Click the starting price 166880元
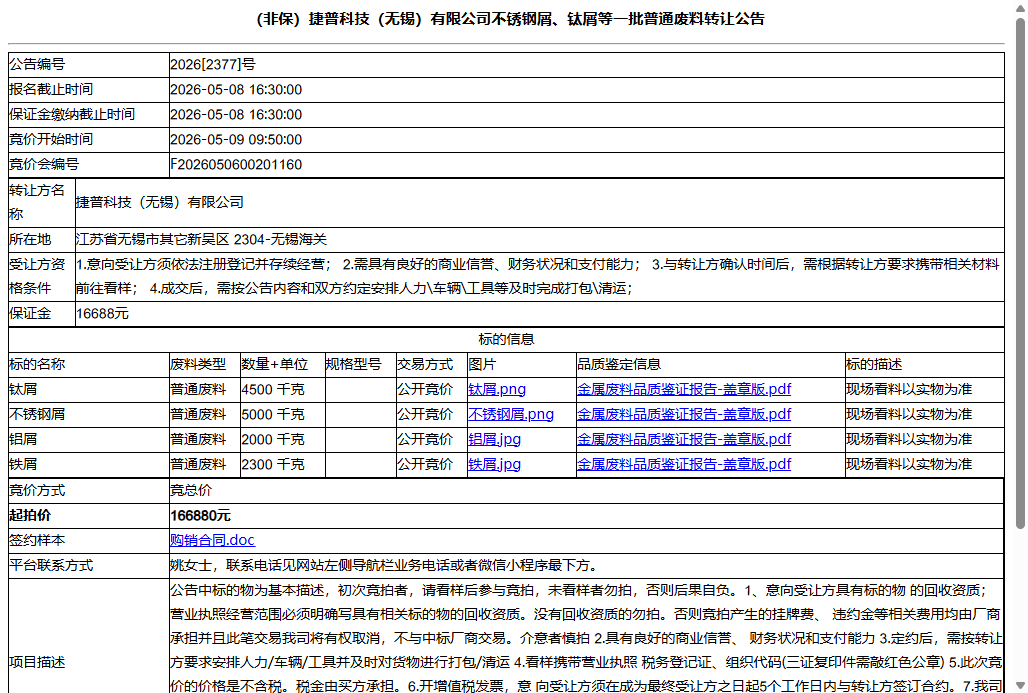This screenshot has width=1028, height=693. click(x=201, y=516)
